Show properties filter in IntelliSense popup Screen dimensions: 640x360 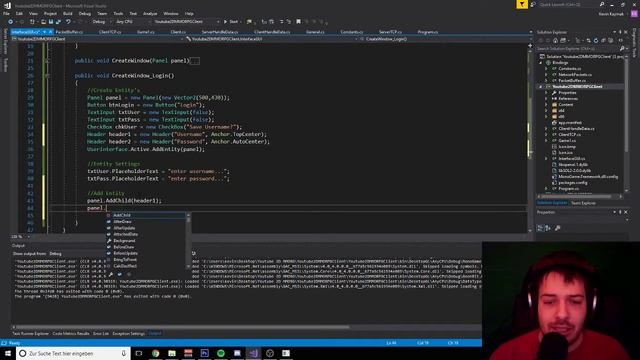[x=111, y=274]
